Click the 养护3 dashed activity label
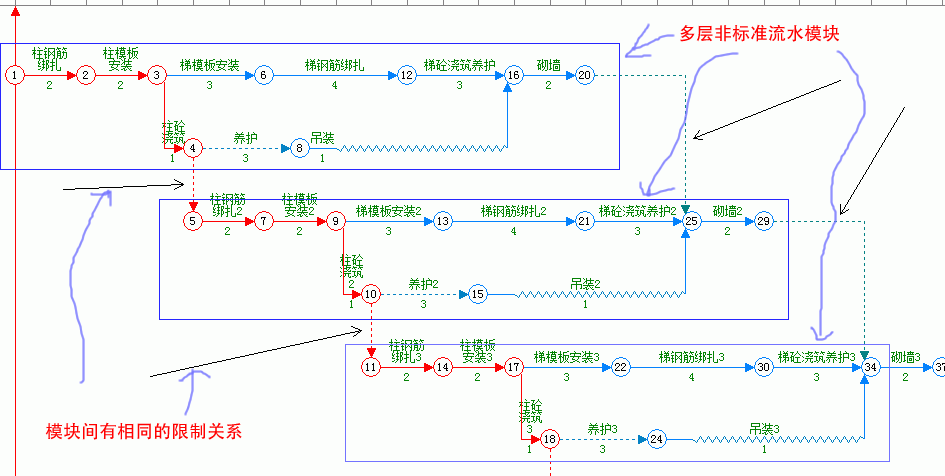Screen dimensions: 945x476 (x=602, y=429)
